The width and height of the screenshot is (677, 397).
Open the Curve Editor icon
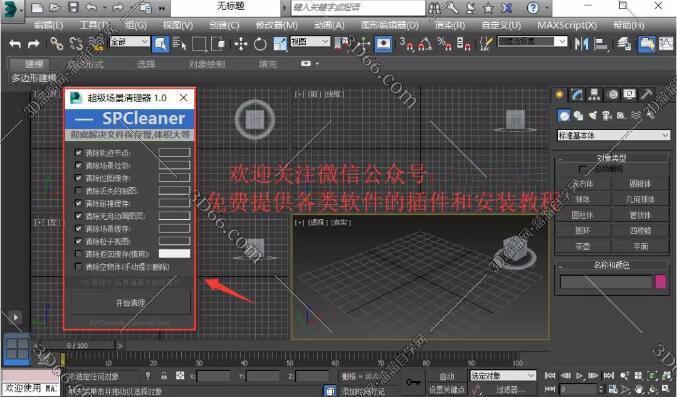[x=666, y=44]
